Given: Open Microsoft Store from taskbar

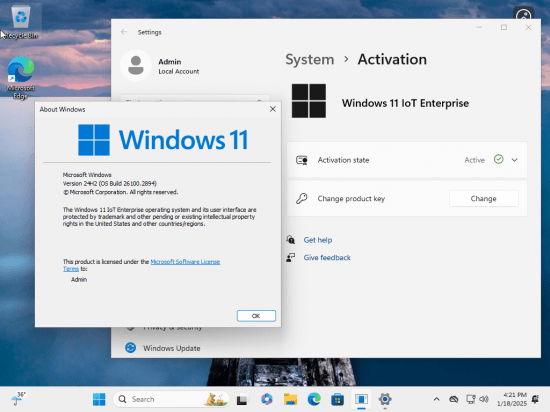Looking at the screenshot, I should point(337,399).
